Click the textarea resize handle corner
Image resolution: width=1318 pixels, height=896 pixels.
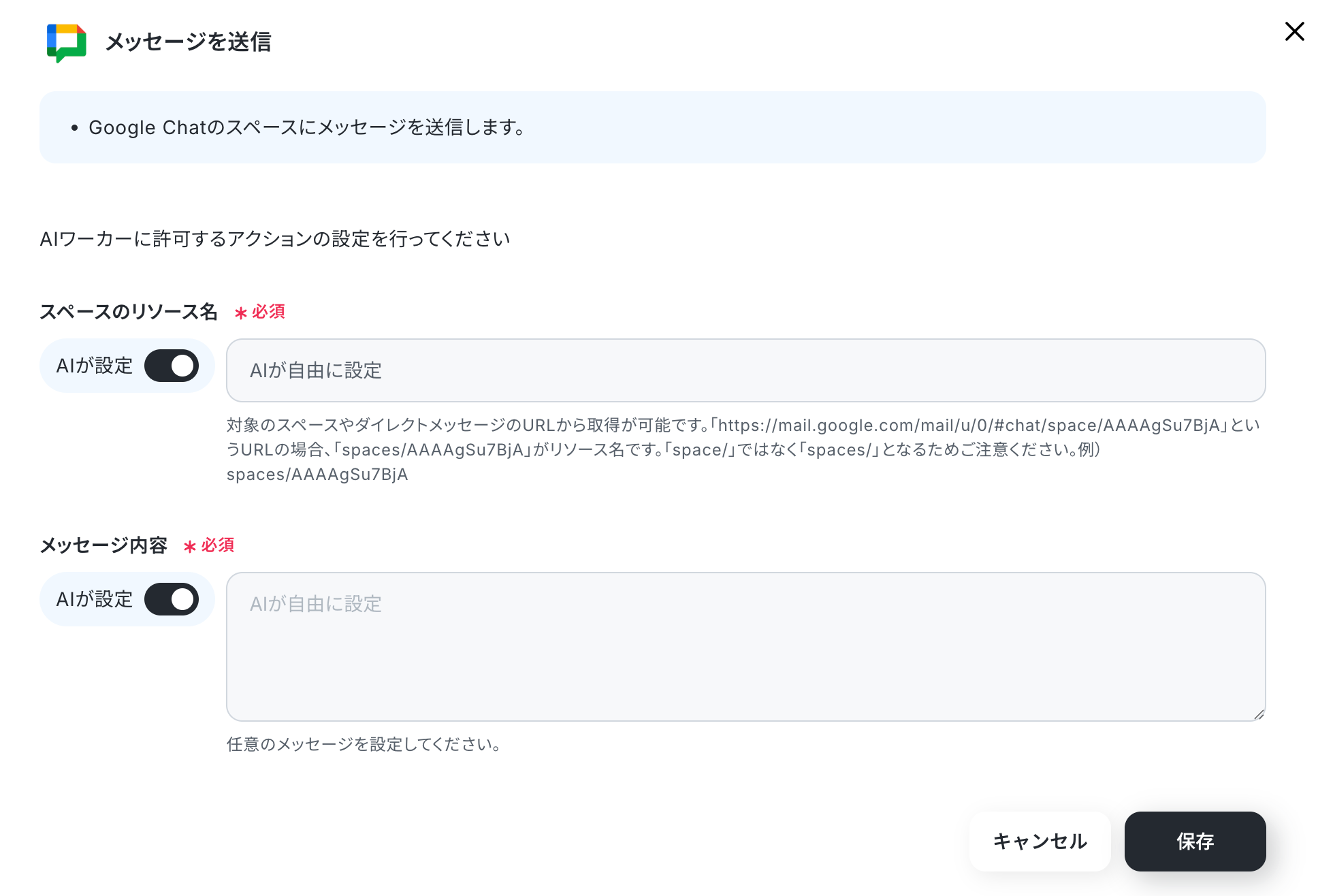(x=1259, y=714)
